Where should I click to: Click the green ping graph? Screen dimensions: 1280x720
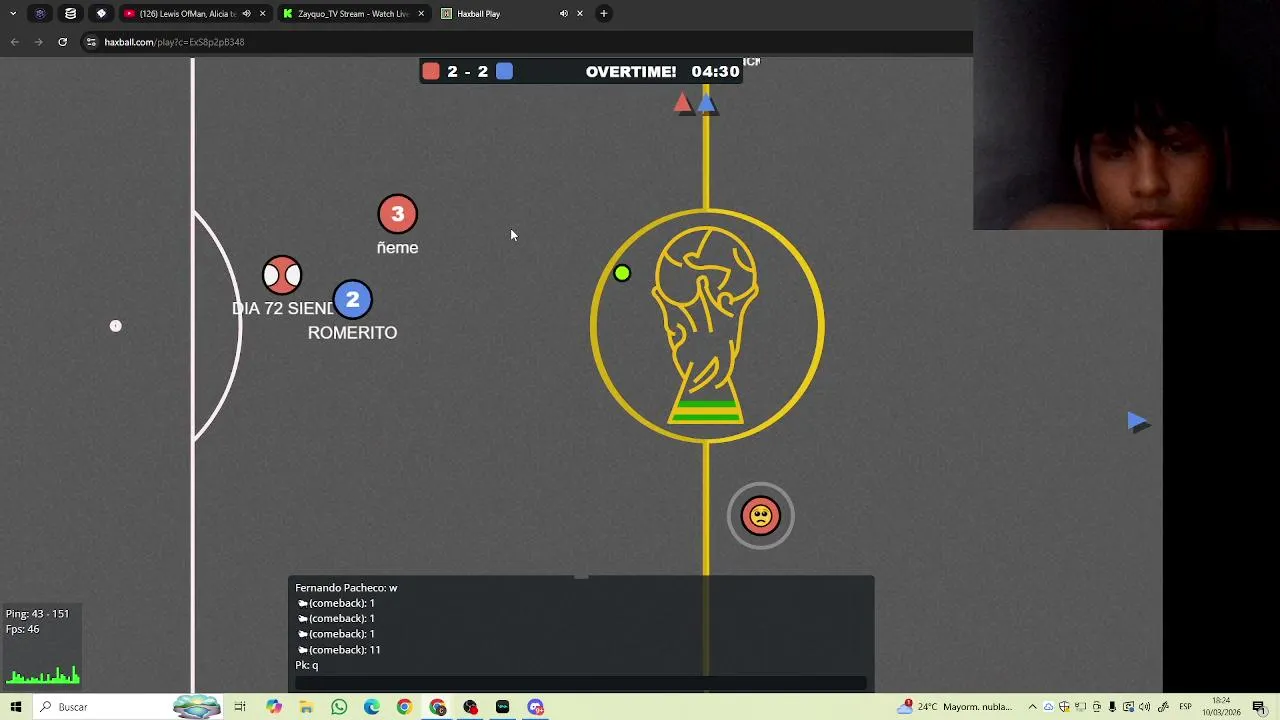(43, 675)
